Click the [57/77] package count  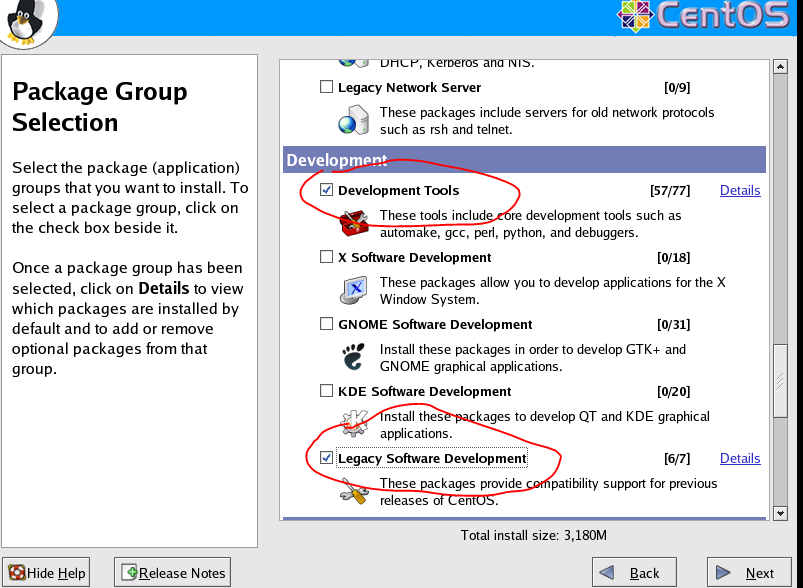click(670, 191)
